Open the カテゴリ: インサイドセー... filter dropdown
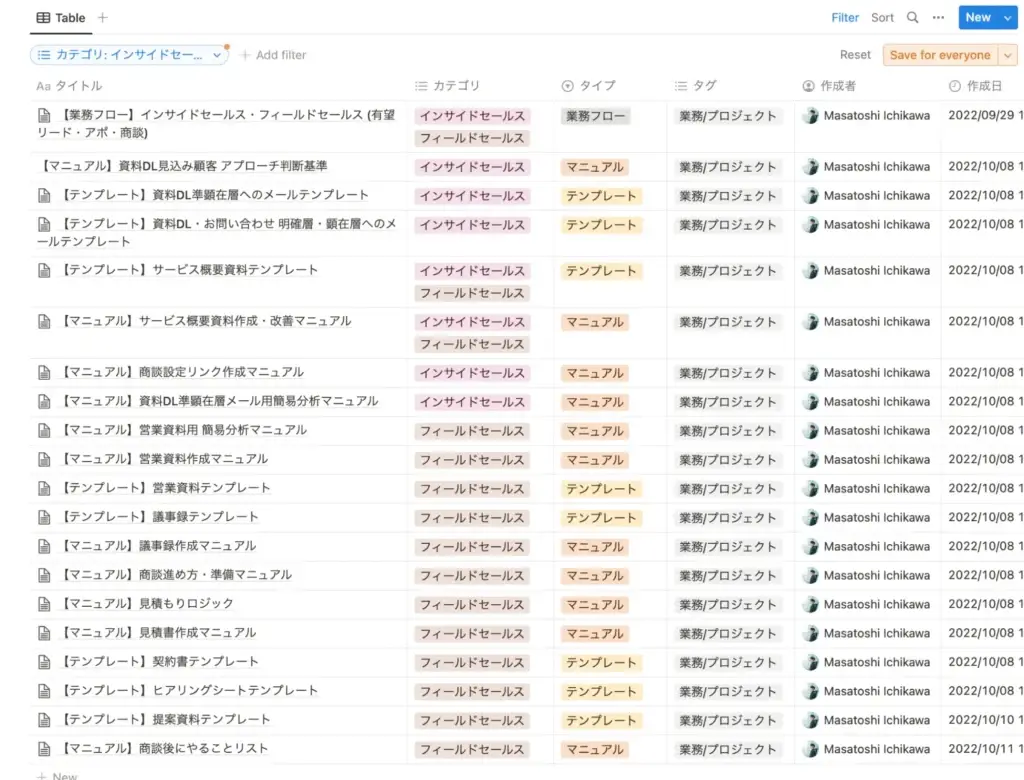1024x780 pixels. coord(129,55)
